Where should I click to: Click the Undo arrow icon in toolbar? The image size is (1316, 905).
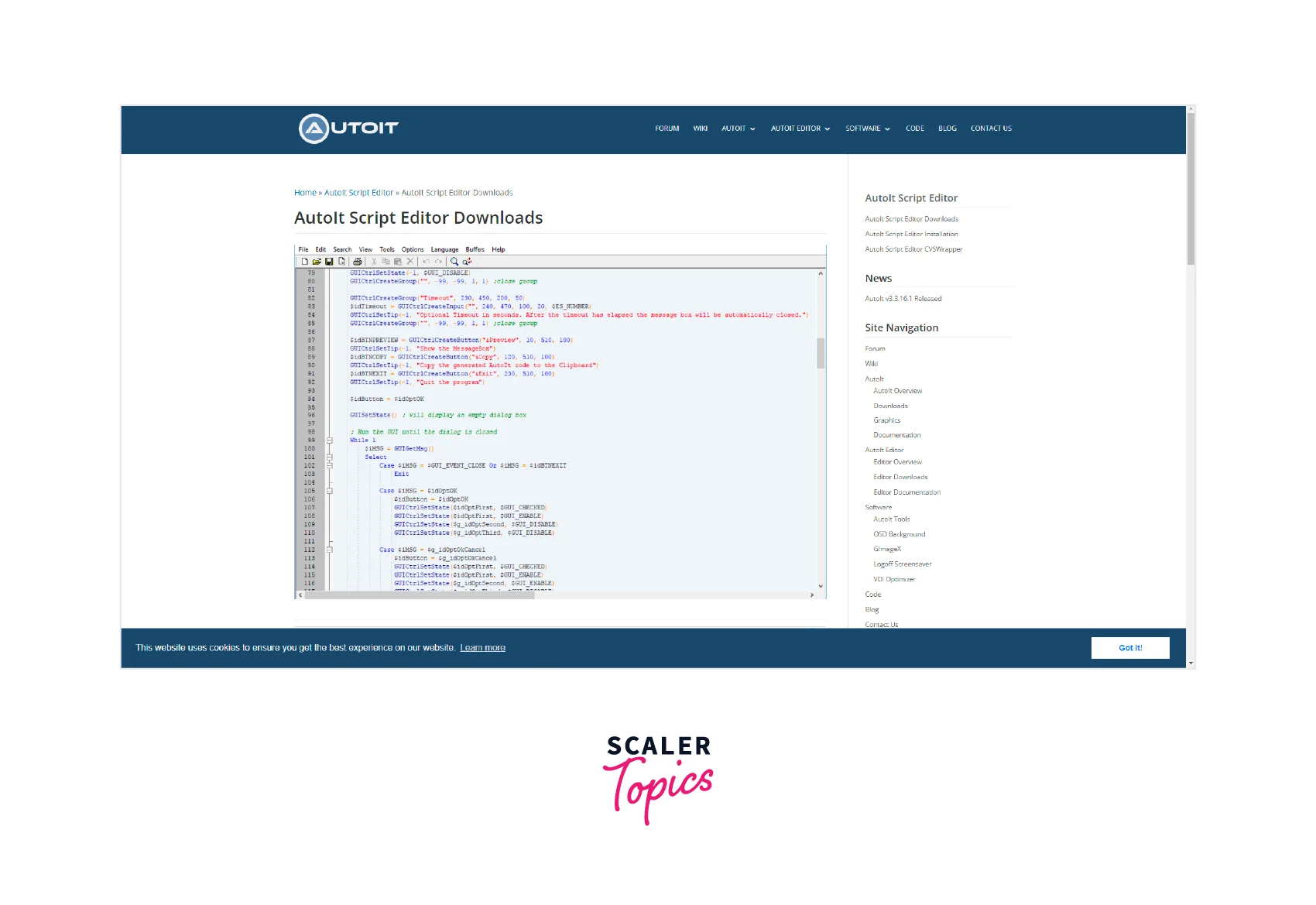426,262
